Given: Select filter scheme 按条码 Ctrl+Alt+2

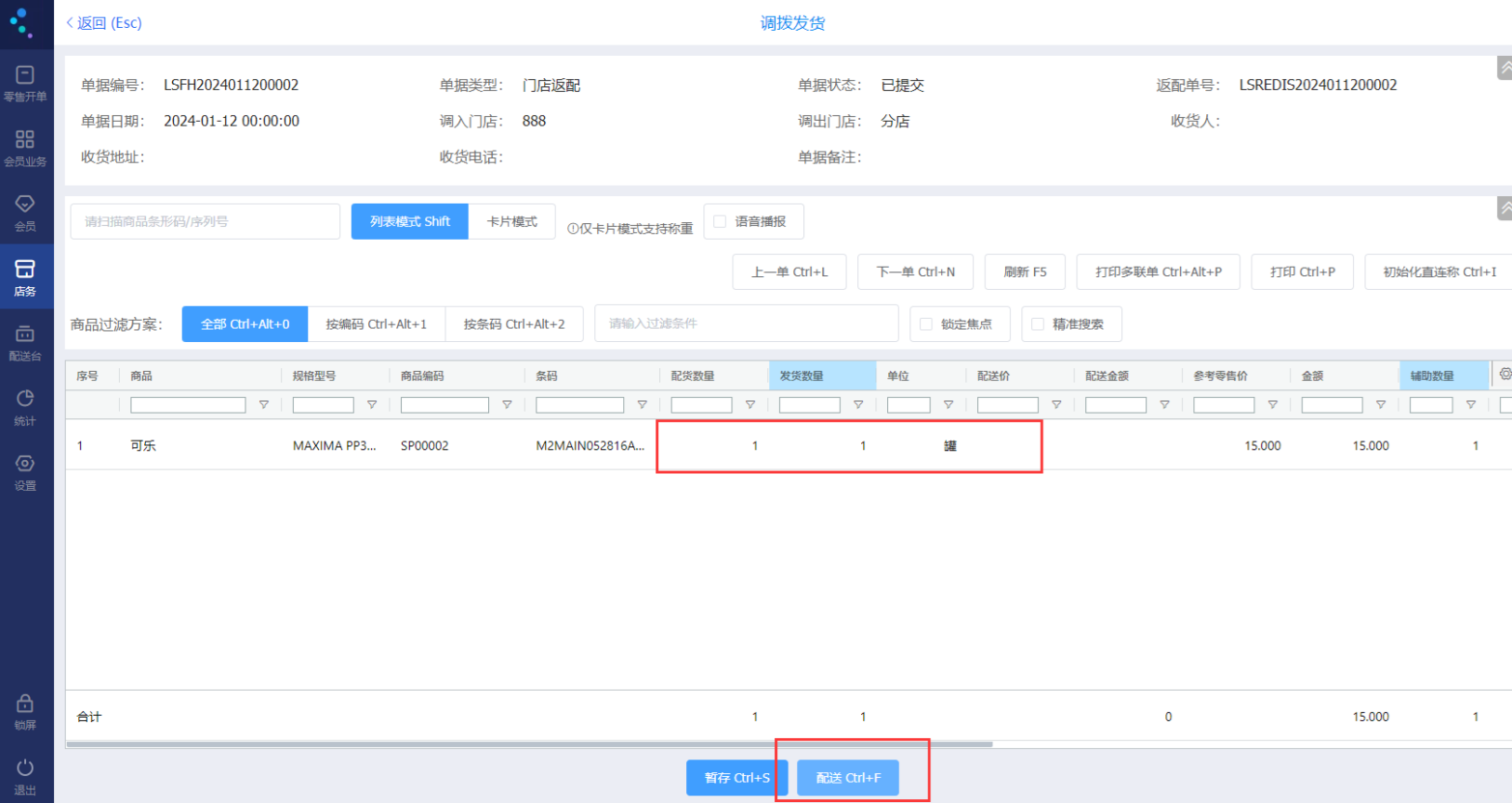Looking at the screenshot, I should [x=514, y=324].
